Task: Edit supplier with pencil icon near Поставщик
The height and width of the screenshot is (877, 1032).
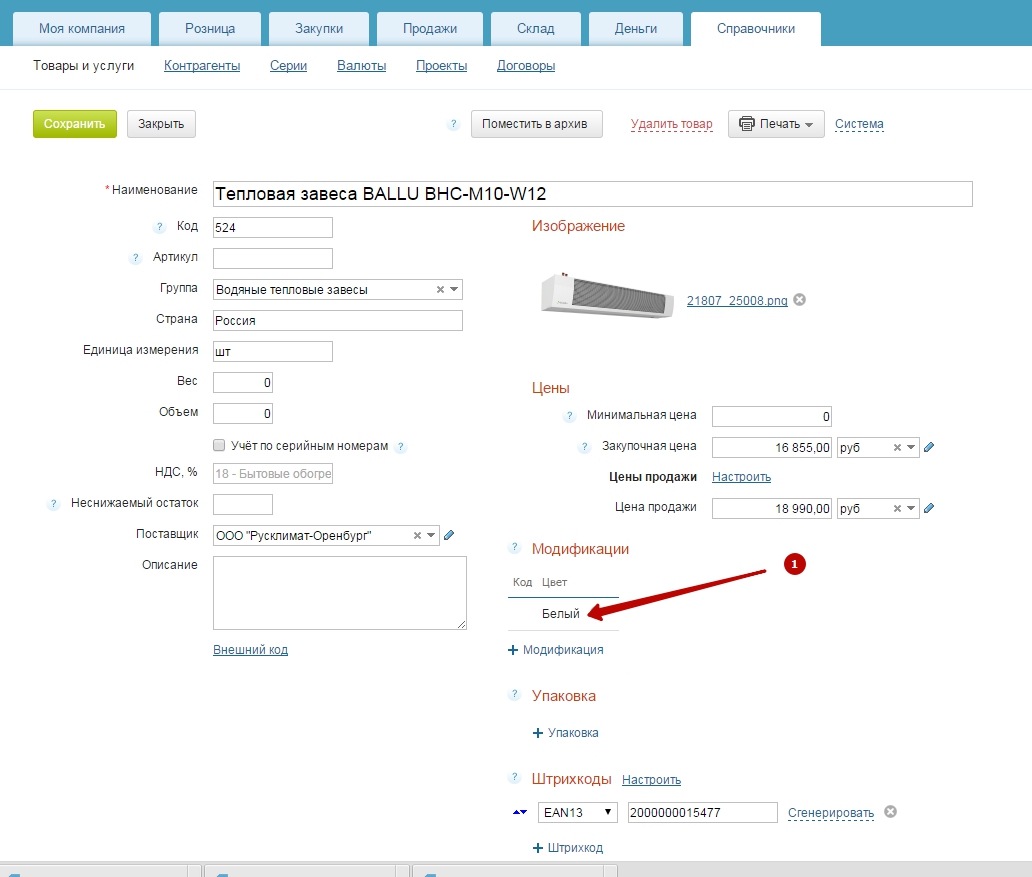Action: (449, 535)
